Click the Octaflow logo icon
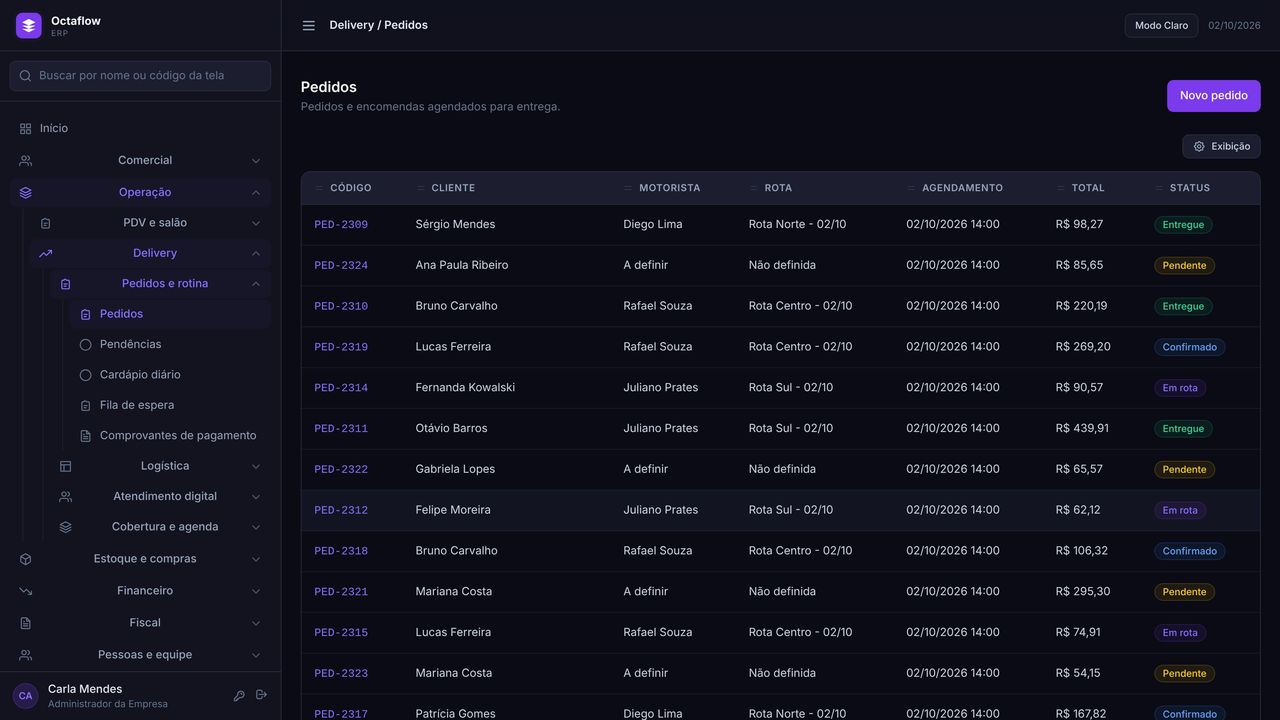The height and width of the screenshot is (720, 1280). coord(29,26)
